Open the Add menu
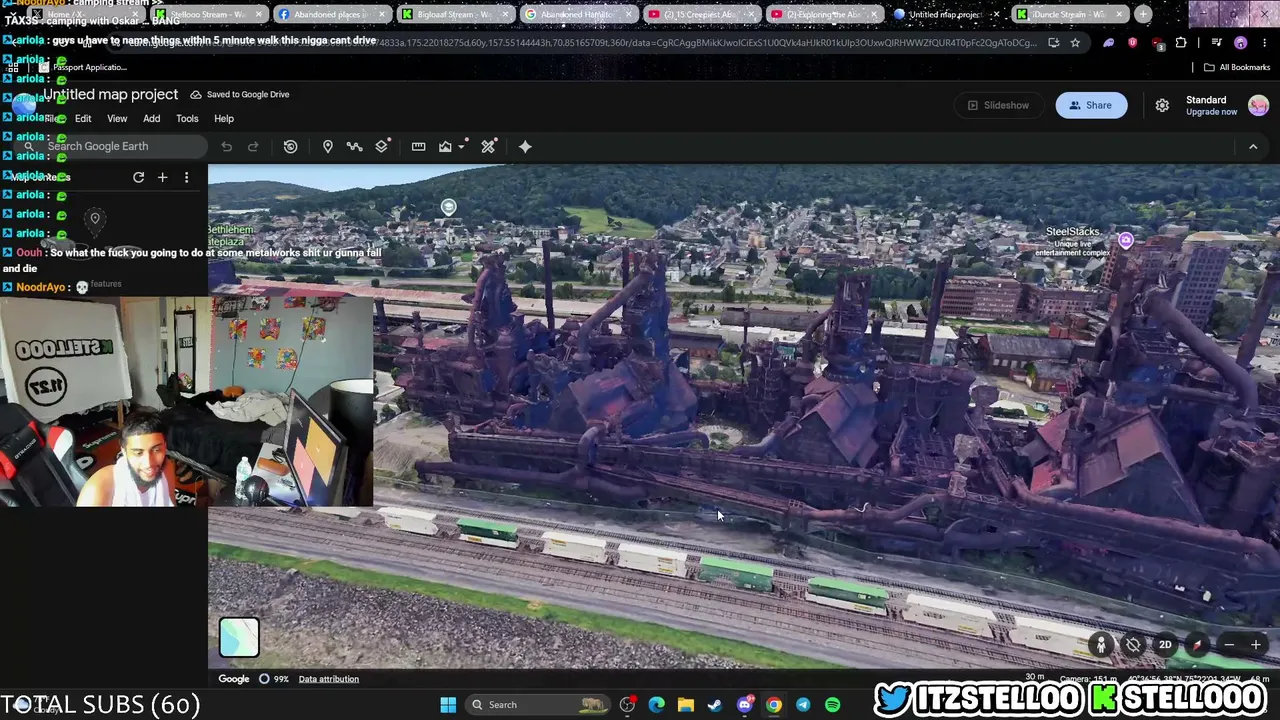 point(151,119)
